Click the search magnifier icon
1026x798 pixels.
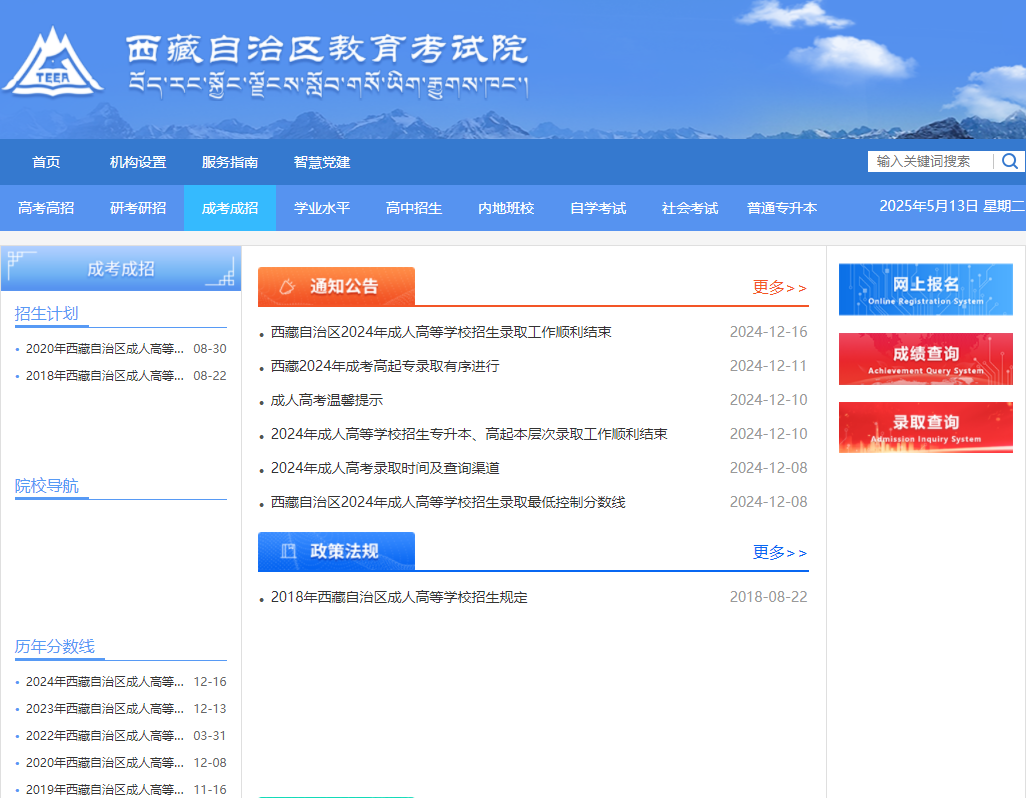(1010, 161)
